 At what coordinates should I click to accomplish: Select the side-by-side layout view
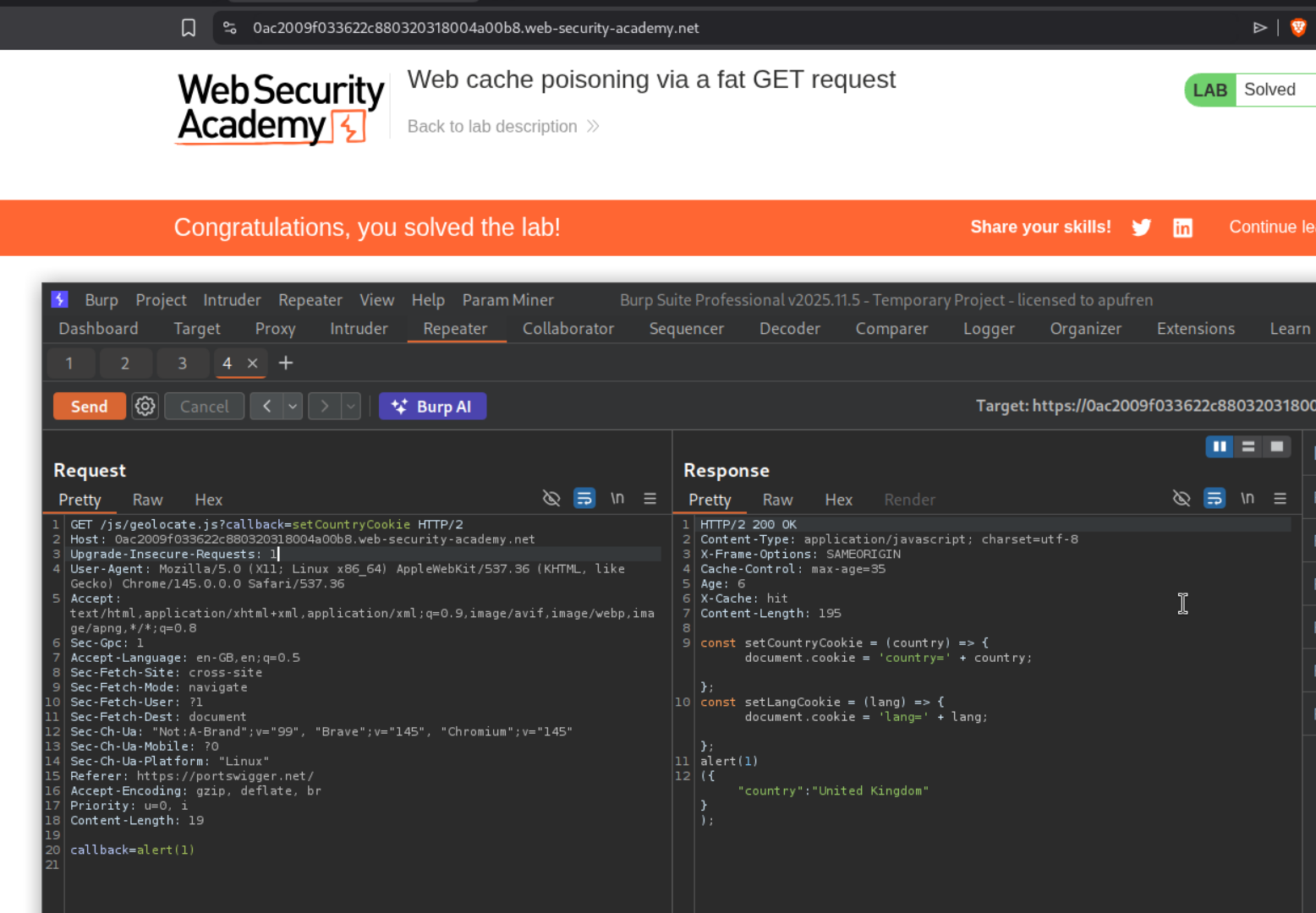pyautogui.click(x=1219, y=446)
